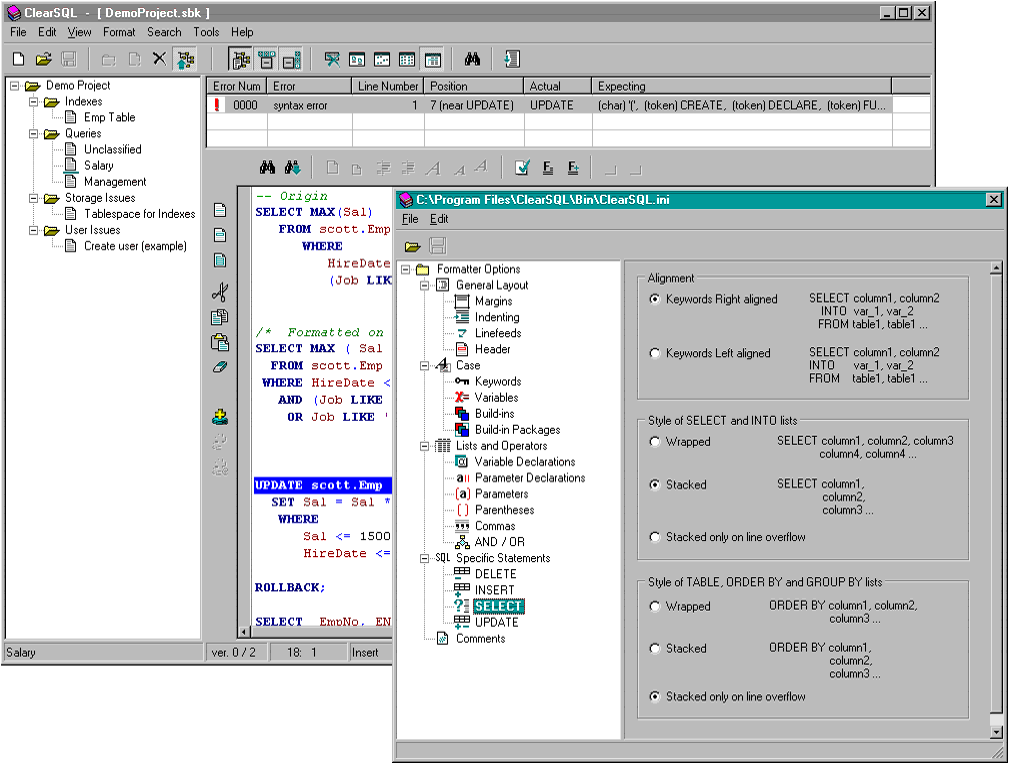Click the Copy icon in editor side toolbar
The image size is (1010, 766).
tap(220, 317)
